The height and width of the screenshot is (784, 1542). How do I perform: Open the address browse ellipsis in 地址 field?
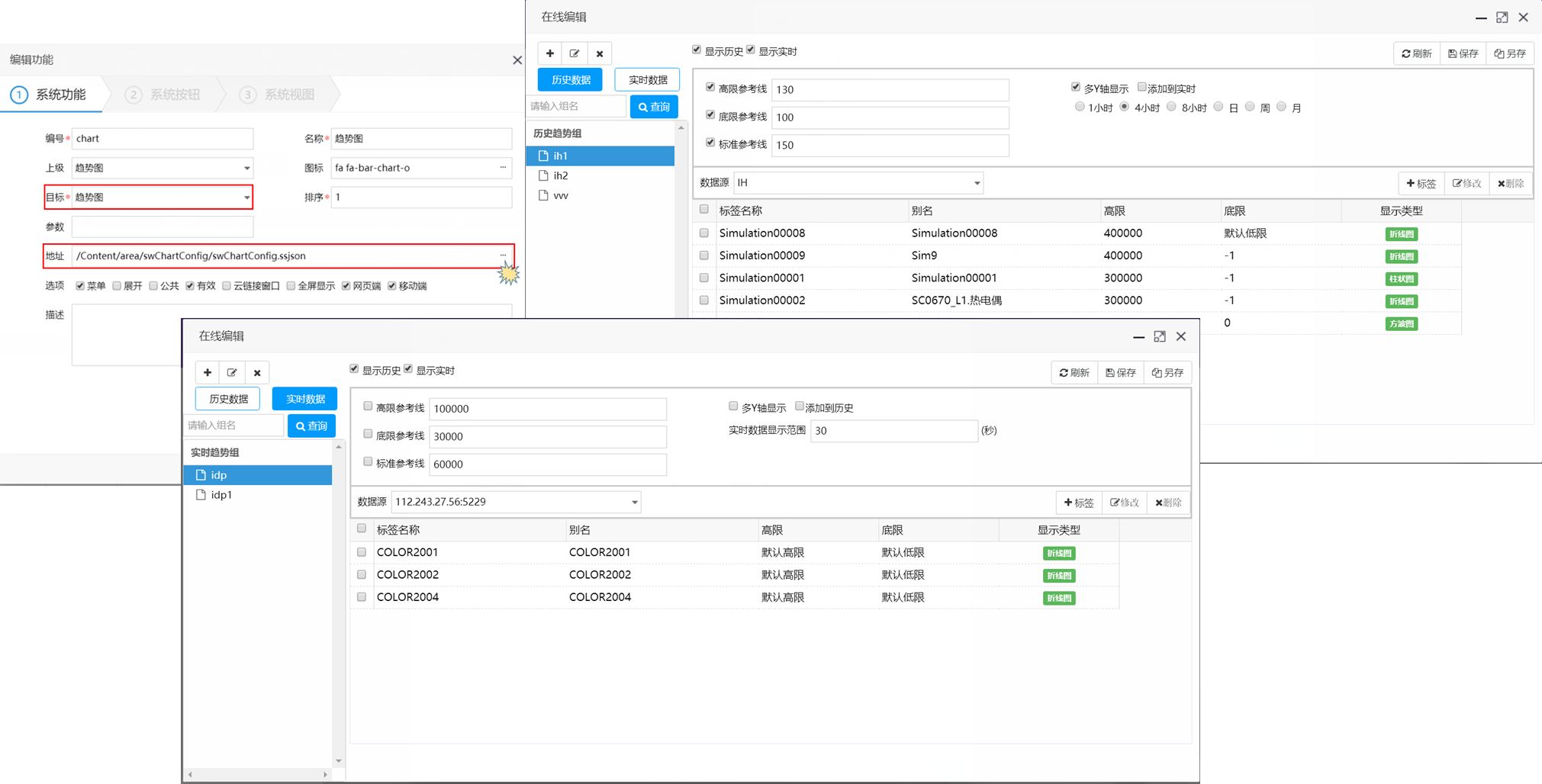coord(503,255)
